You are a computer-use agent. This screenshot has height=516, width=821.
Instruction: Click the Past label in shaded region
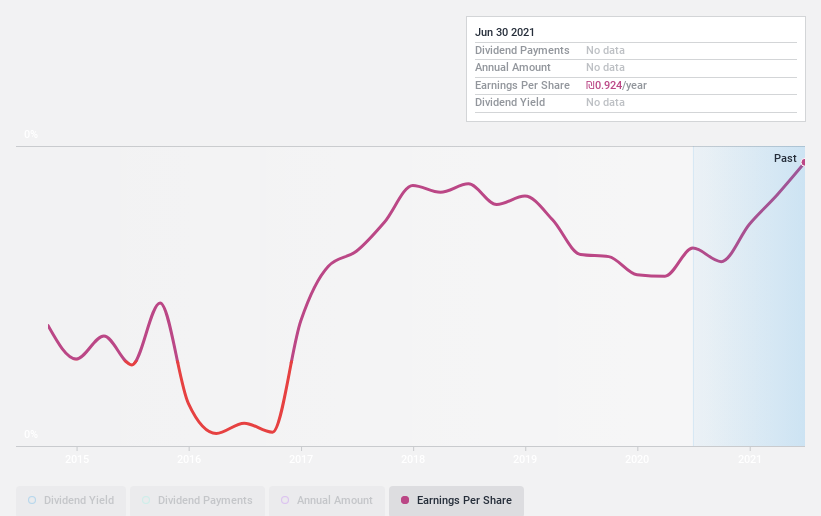[785, 158]
